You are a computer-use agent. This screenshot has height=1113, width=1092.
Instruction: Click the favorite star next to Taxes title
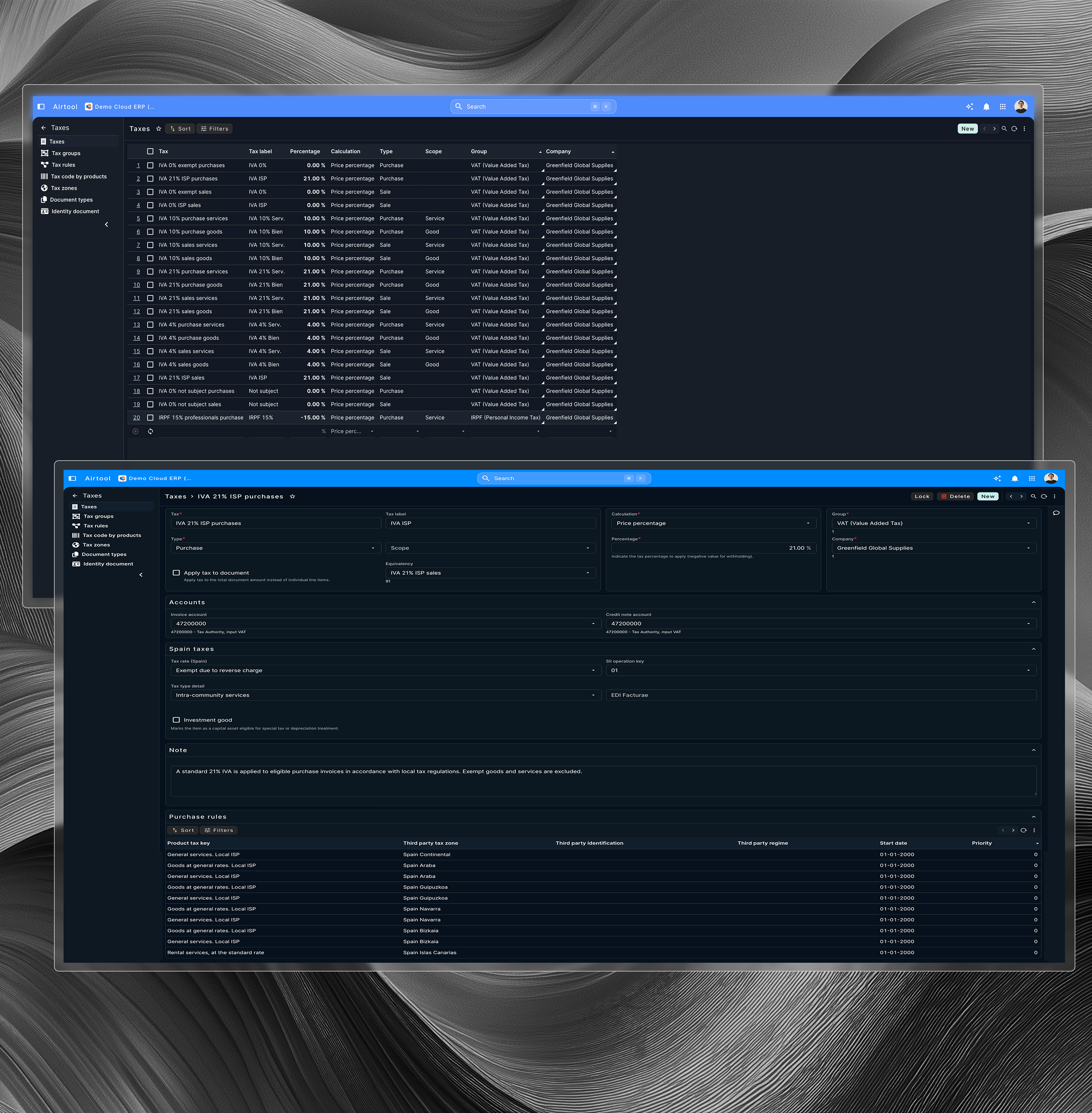tap(159, 128)
